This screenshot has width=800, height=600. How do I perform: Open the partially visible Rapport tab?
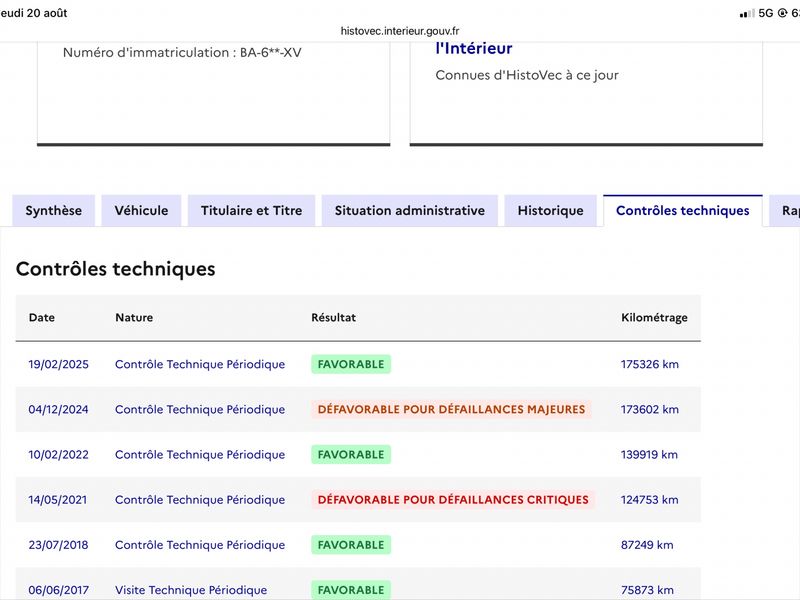(785, 211)
